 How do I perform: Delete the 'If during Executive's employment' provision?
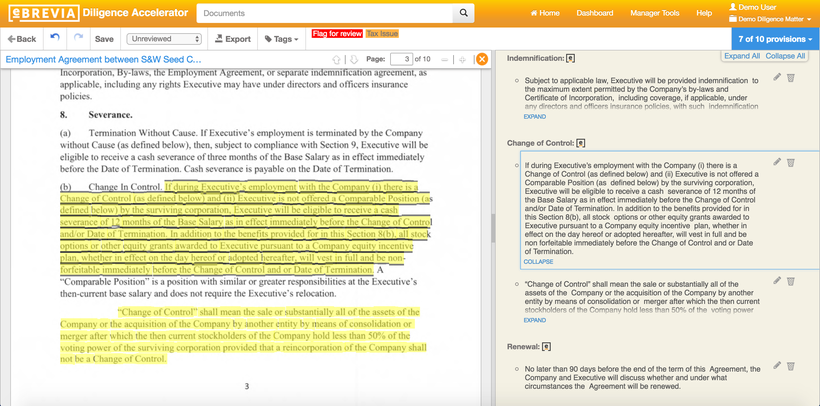pos(791,162)
